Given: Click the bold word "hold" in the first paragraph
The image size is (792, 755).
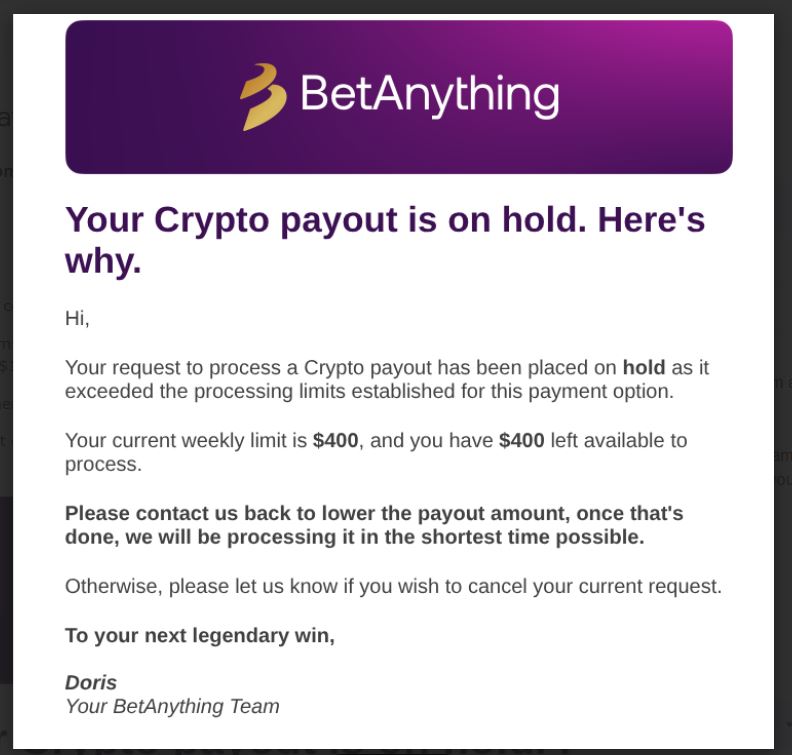Looking at the screenshot, I should tap(644, 367).
